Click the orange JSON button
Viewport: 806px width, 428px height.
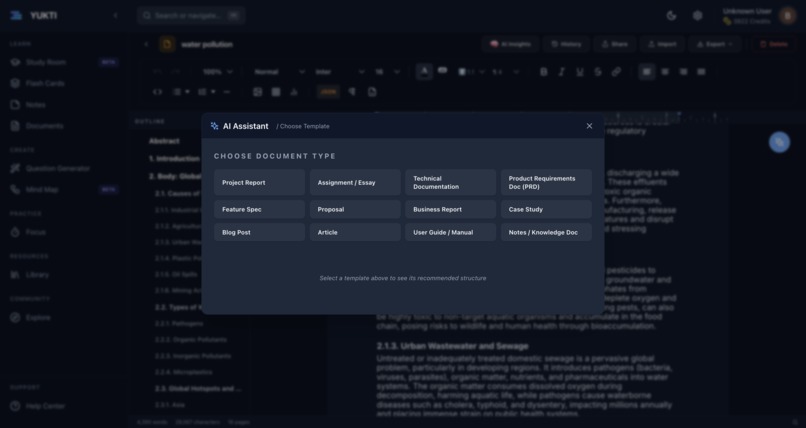pyautogui.click(x=328, y=92)
